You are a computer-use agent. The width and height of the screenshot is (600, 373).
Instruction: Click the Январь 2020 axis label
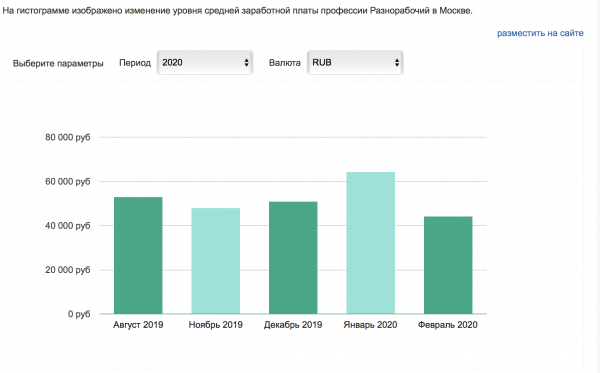coord(370,325)
